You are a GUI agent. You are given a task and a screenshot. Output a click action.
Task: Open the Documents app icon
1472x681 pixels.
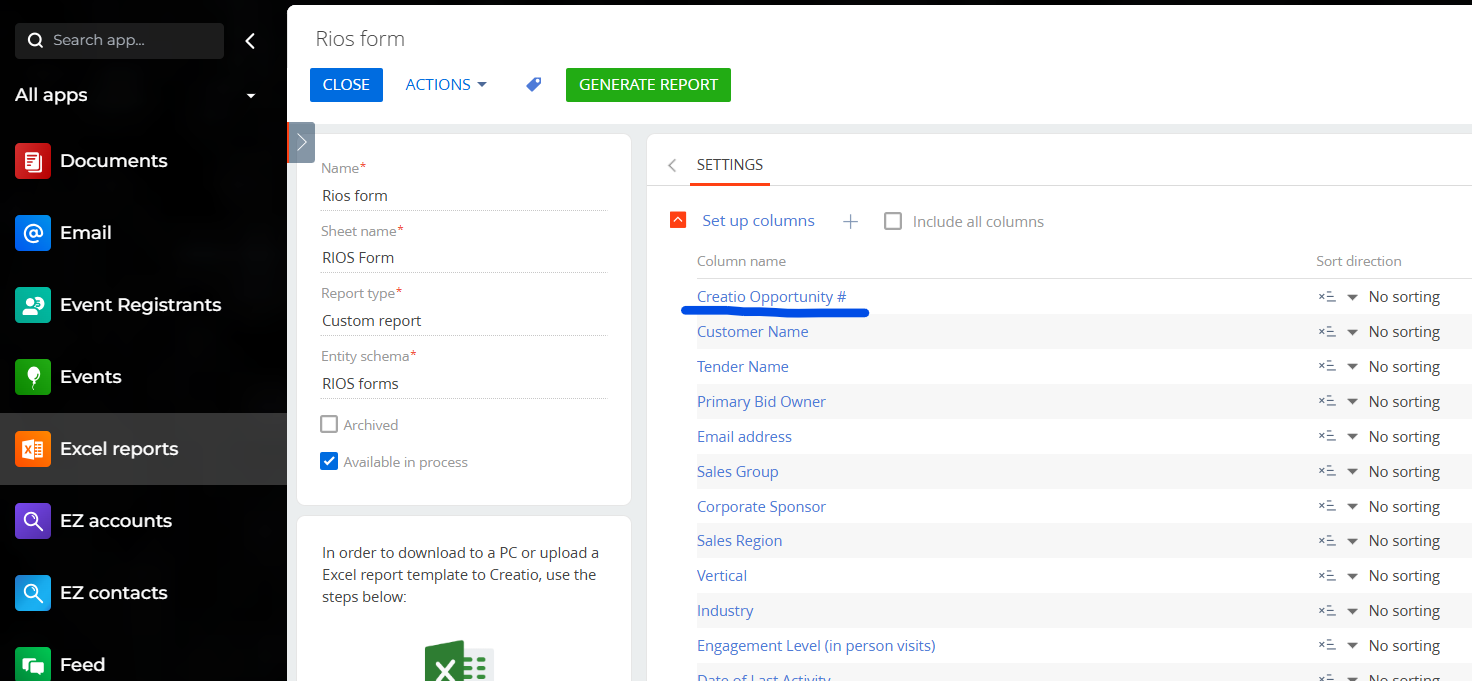[x=33, y=161]
